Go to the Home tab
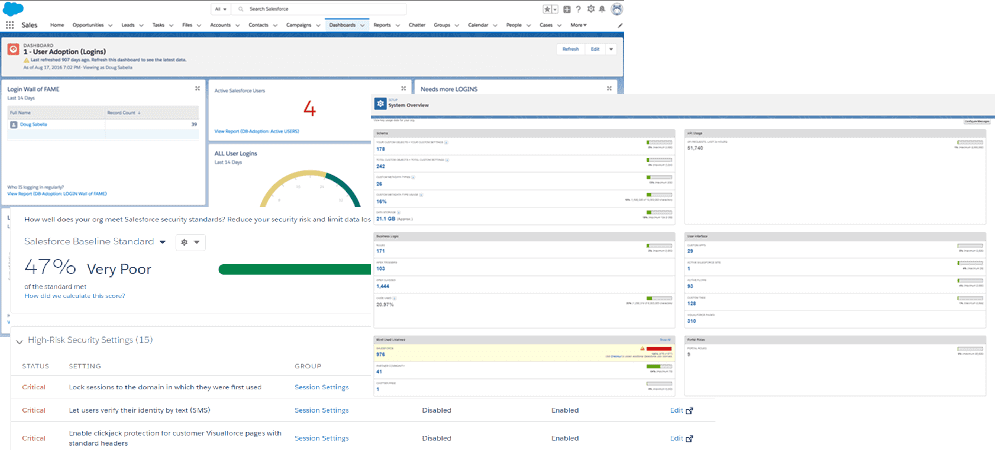 point(57,25)
